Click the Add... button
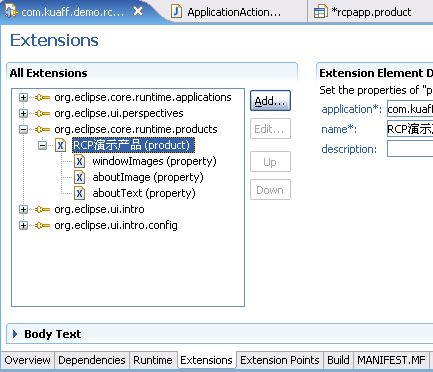 270,101
